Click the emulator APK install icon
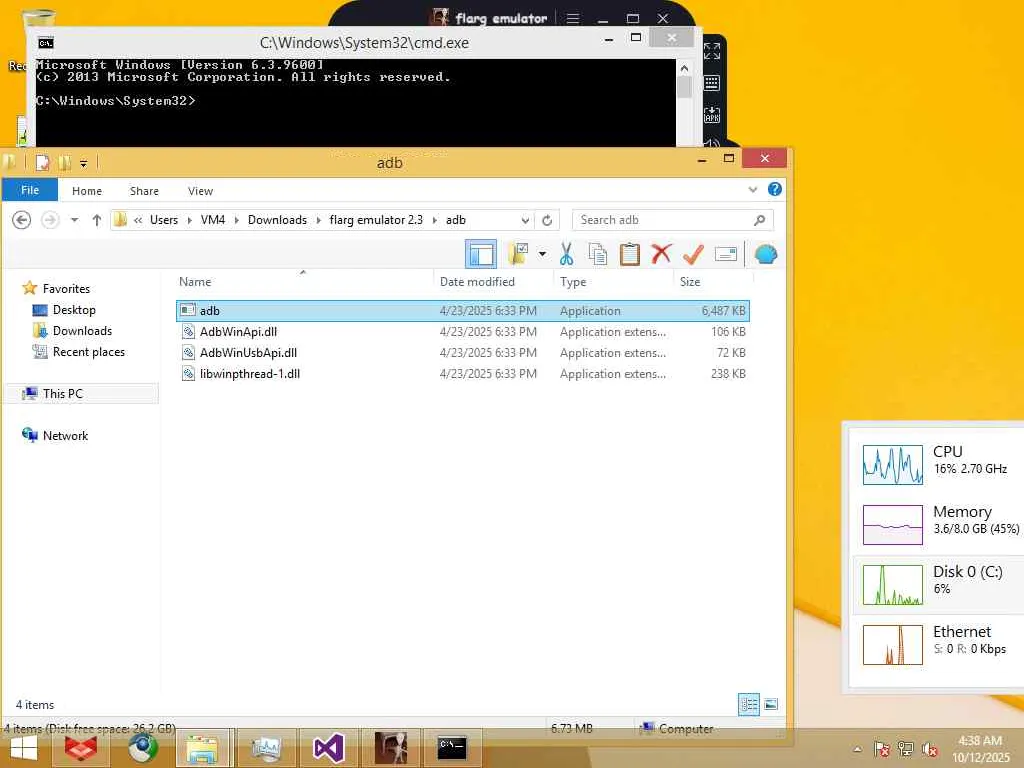 (x=712, y=116)
